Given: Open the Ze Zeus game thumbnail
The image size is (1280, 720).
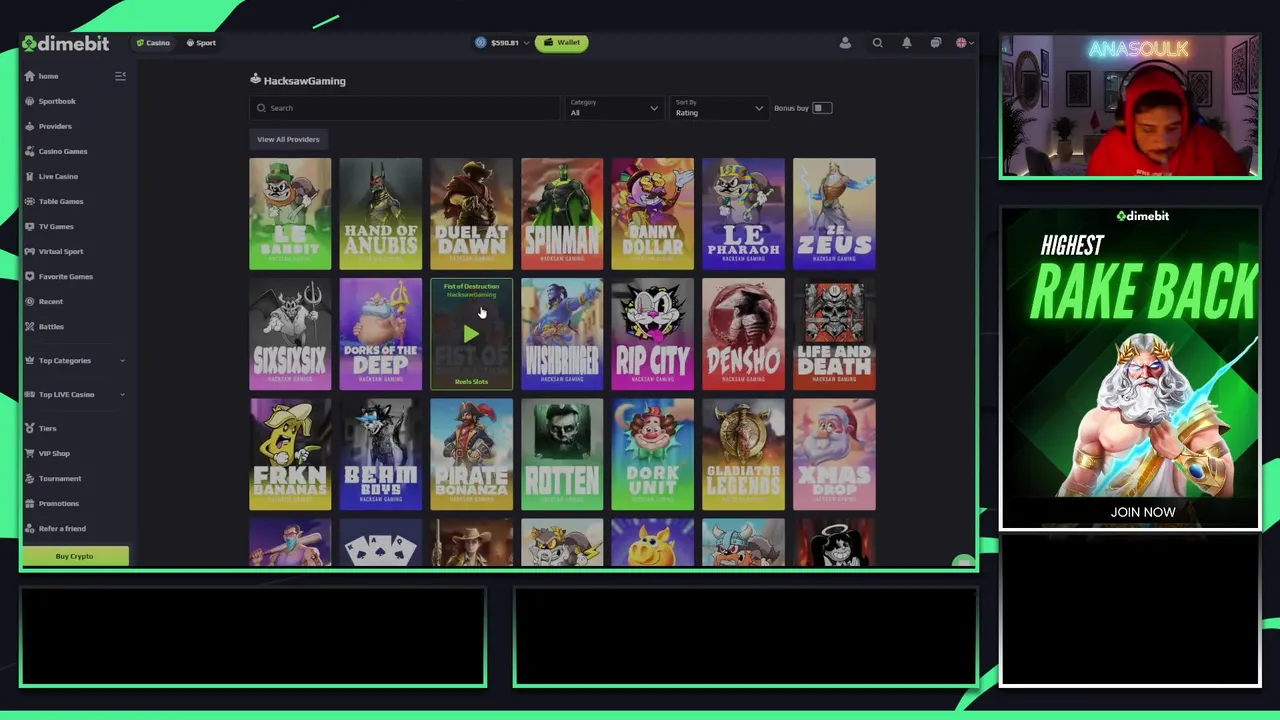Looking at the screenshot, I should 834,214.
